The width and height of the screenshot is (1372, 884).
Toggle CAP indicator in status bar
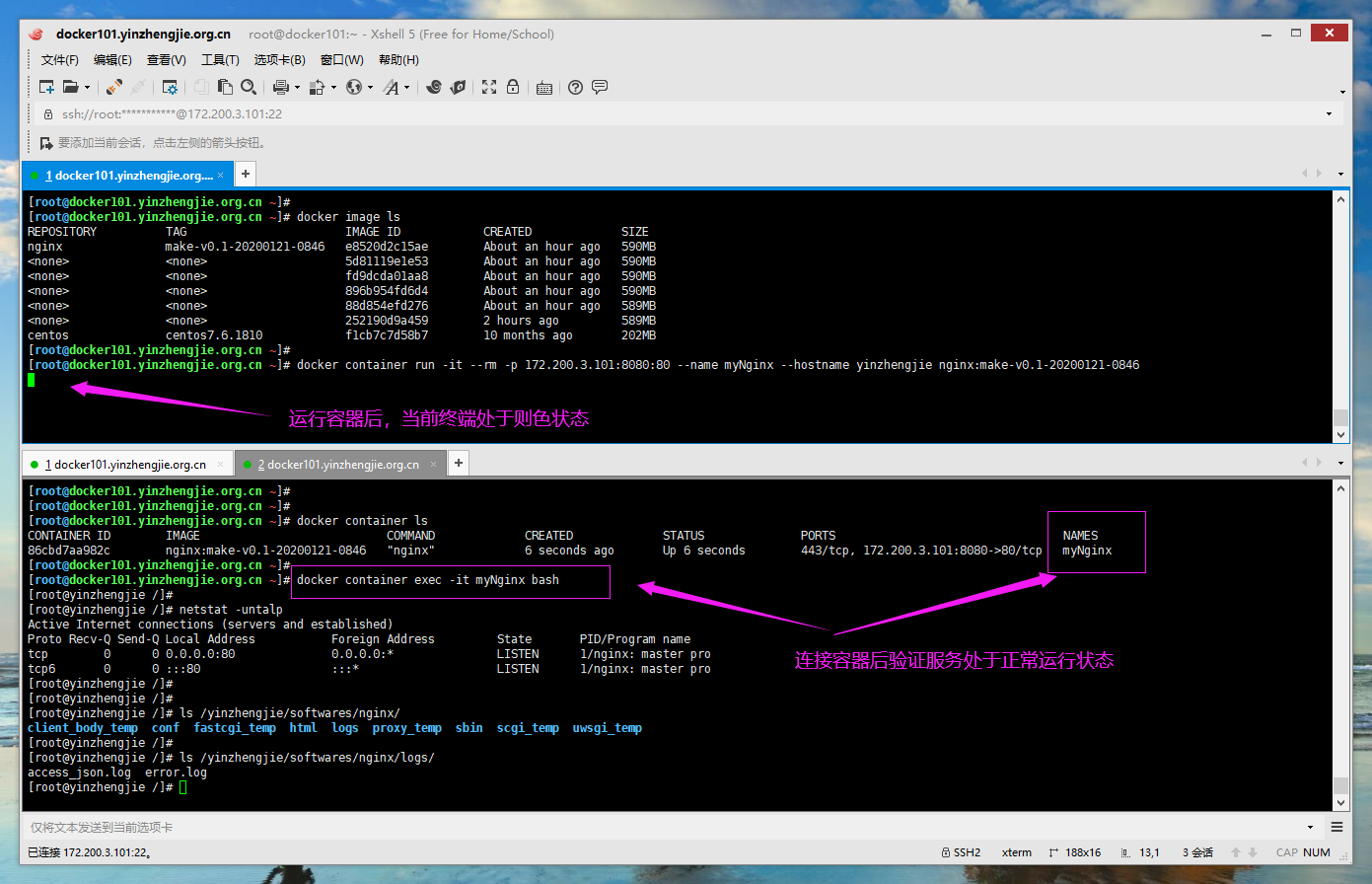(1287, 852)
